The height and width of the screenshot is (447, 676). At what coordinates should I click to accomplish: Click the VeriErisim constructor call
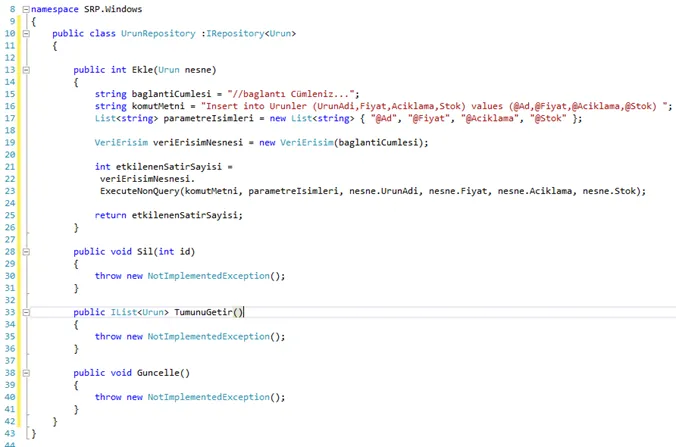pyautogui.click(x=307, y=142)
